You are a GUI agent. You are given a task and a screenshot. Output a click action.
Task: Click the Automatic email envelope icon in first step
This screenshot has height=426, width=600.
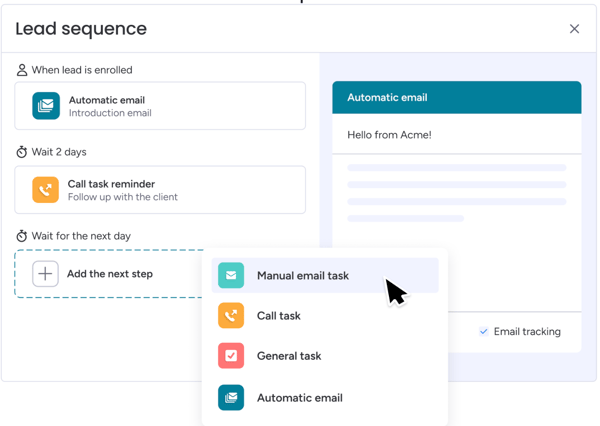coord(46,106)
